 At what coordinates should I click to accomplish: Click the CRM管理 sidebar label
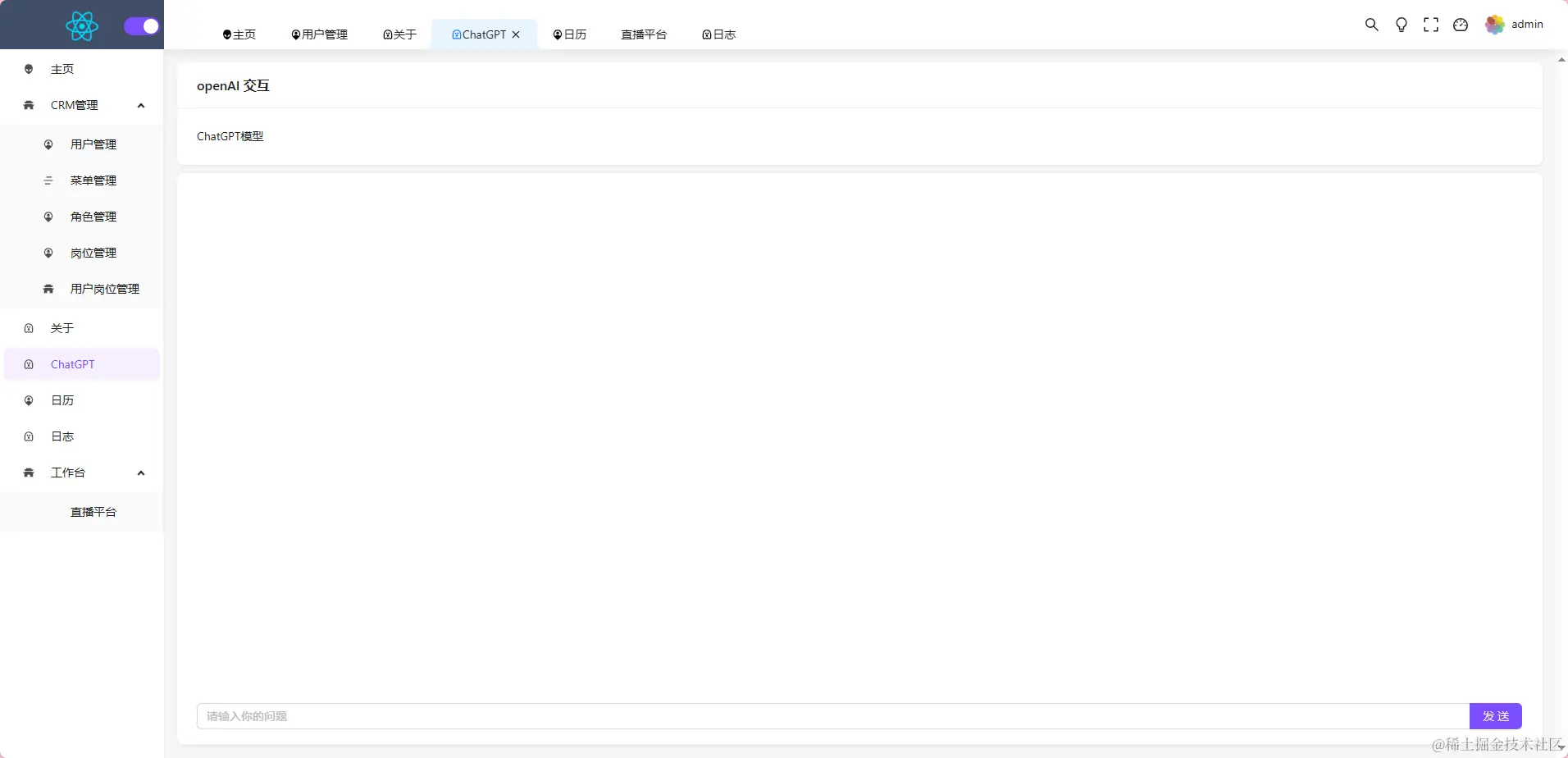click(74, 105)
